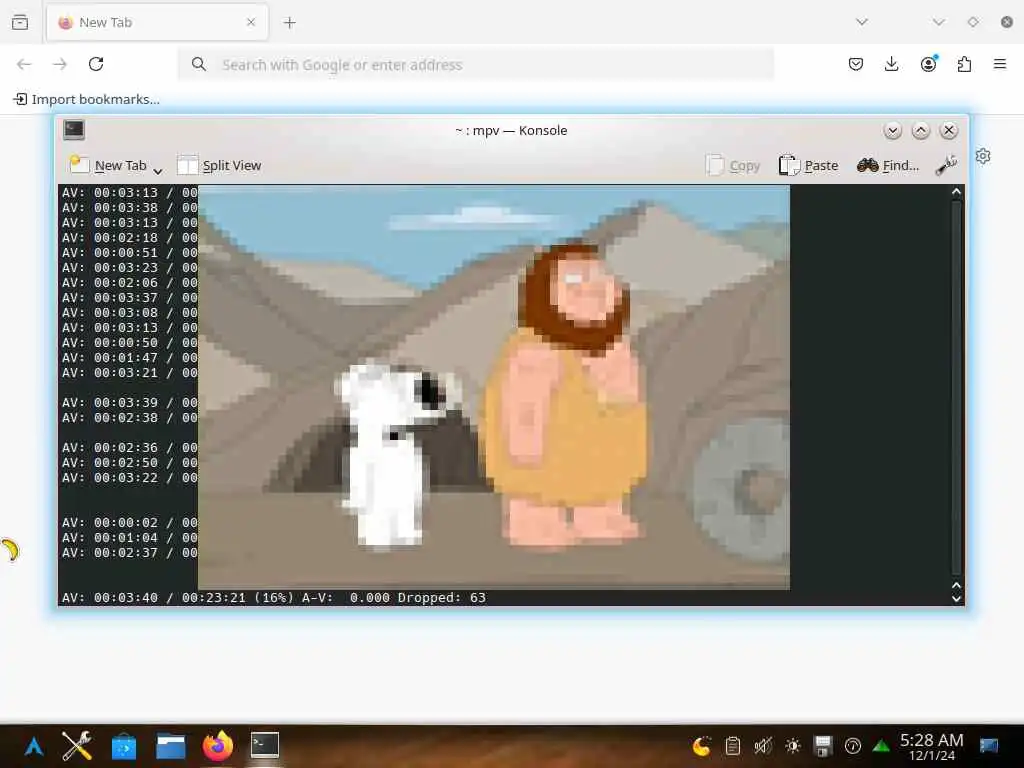
Task: Click the Paste button in Konsole toolbar
Action: [x=808, y=166]
